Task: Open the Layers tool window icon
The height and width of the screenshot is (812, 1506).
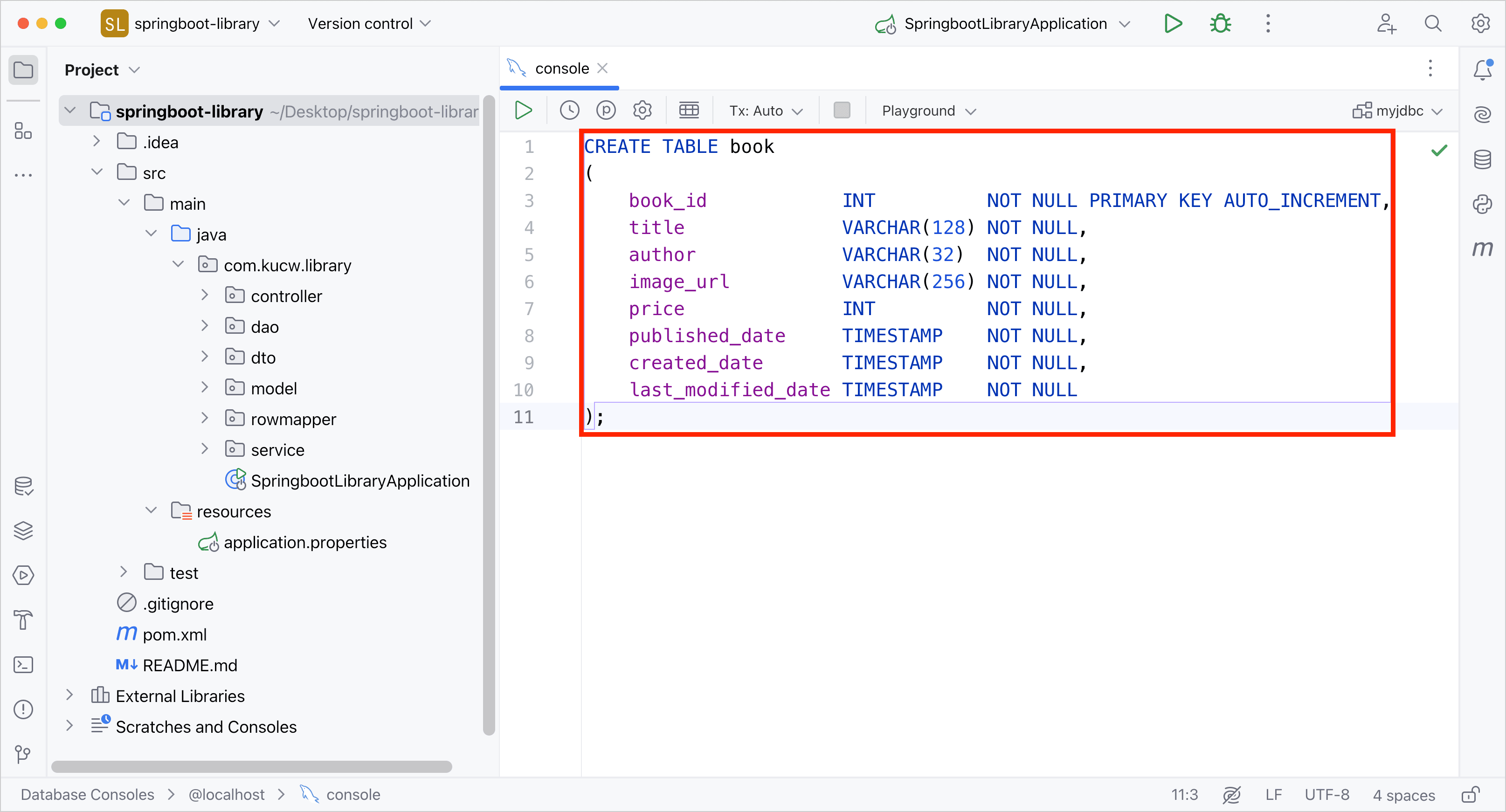Action: 23,531
